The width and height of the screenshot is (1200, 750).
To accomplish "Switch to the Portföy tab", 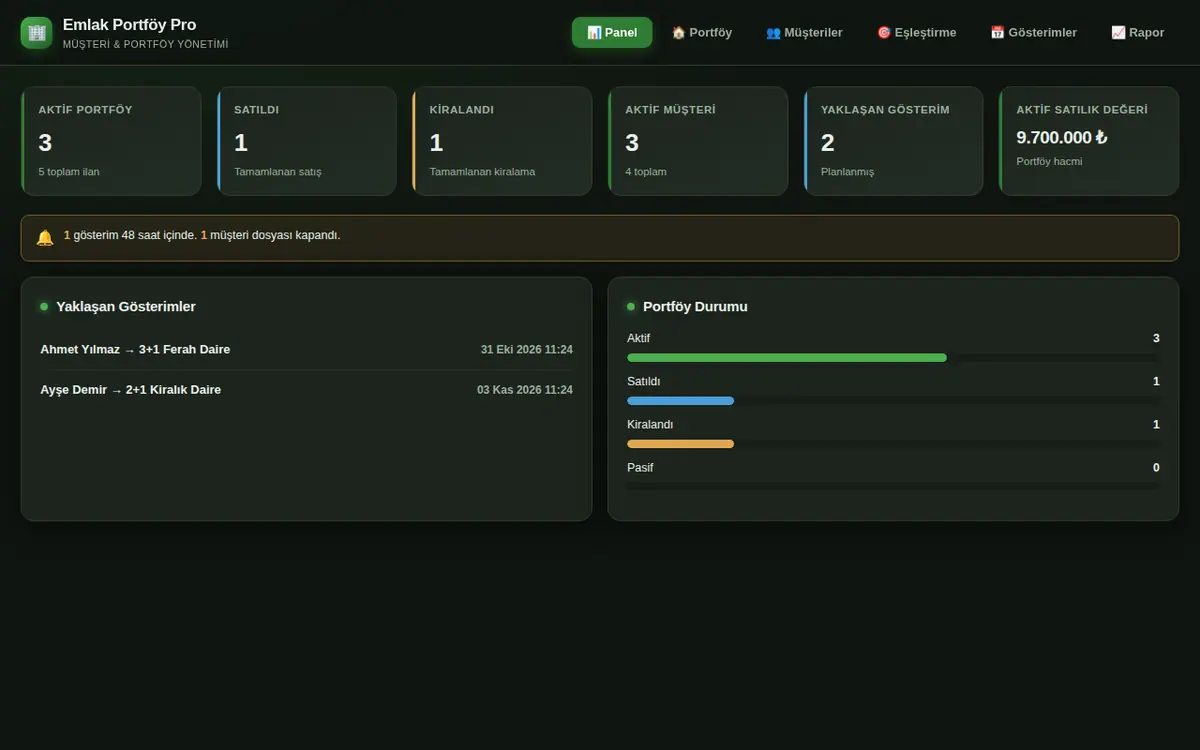I will 702,33.
